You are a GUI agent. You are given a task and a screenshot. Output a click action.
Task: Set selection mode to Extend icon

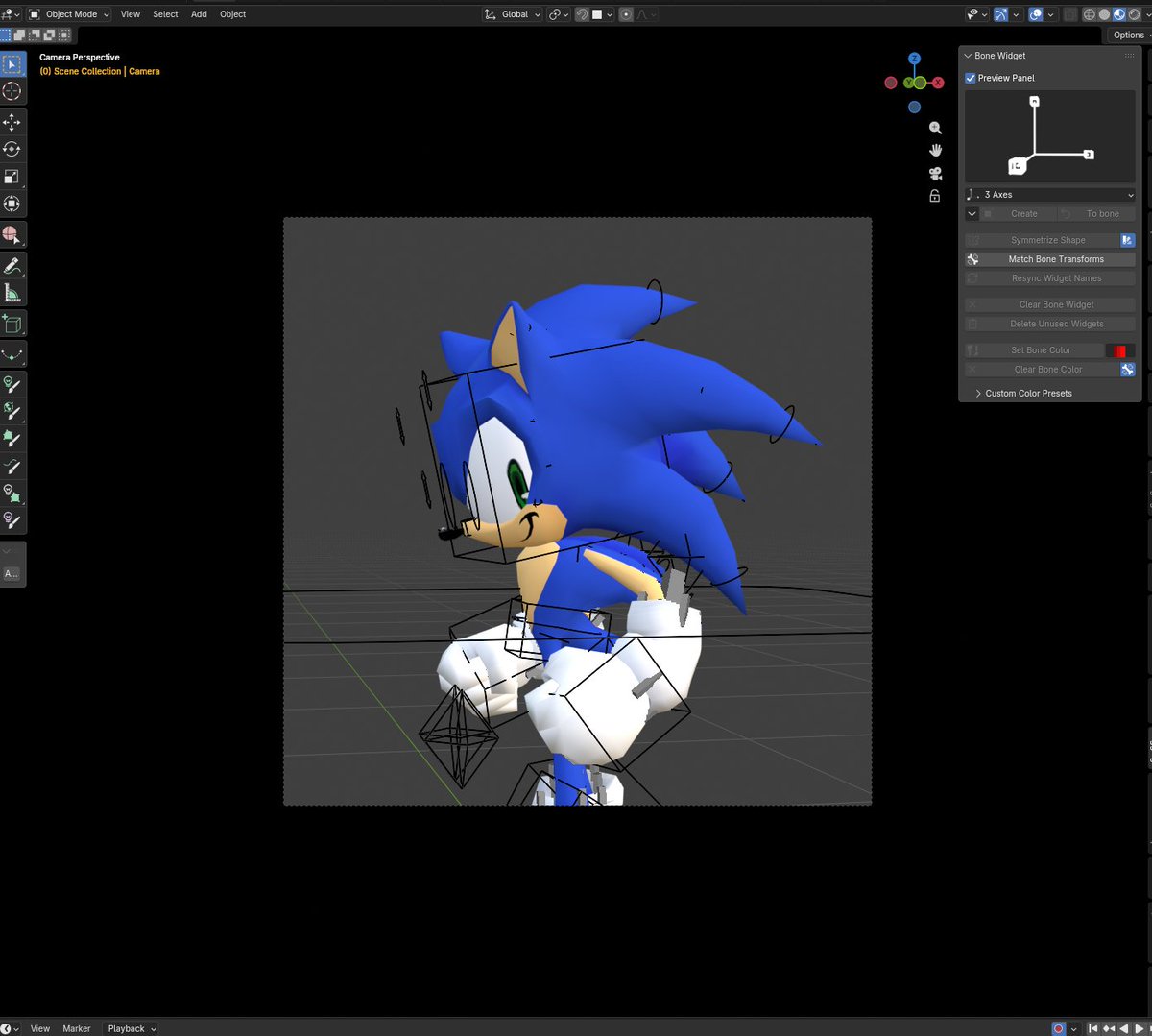pyautogui.click(x=20, y=35)
